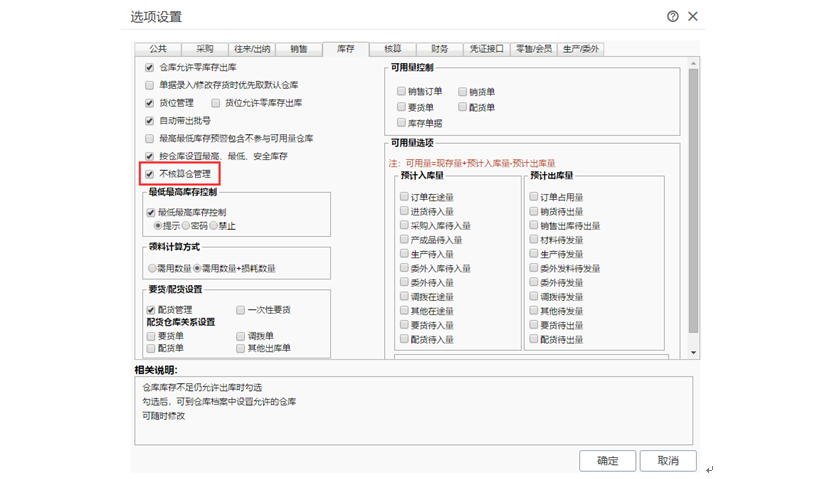Click the scrollbar up arrow
The image size is (836, 479).
tap(693, 63)
